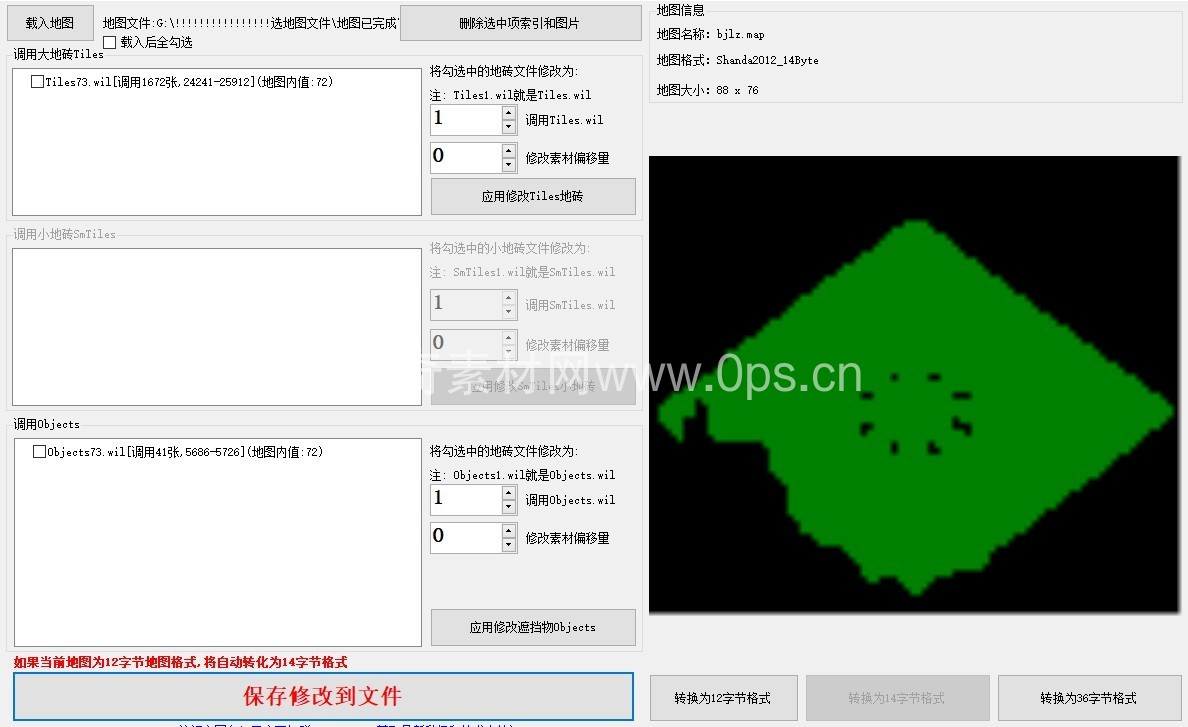Click the 调用Tiles.wil number input field
1188x727 pixels.
click(465, 120)
